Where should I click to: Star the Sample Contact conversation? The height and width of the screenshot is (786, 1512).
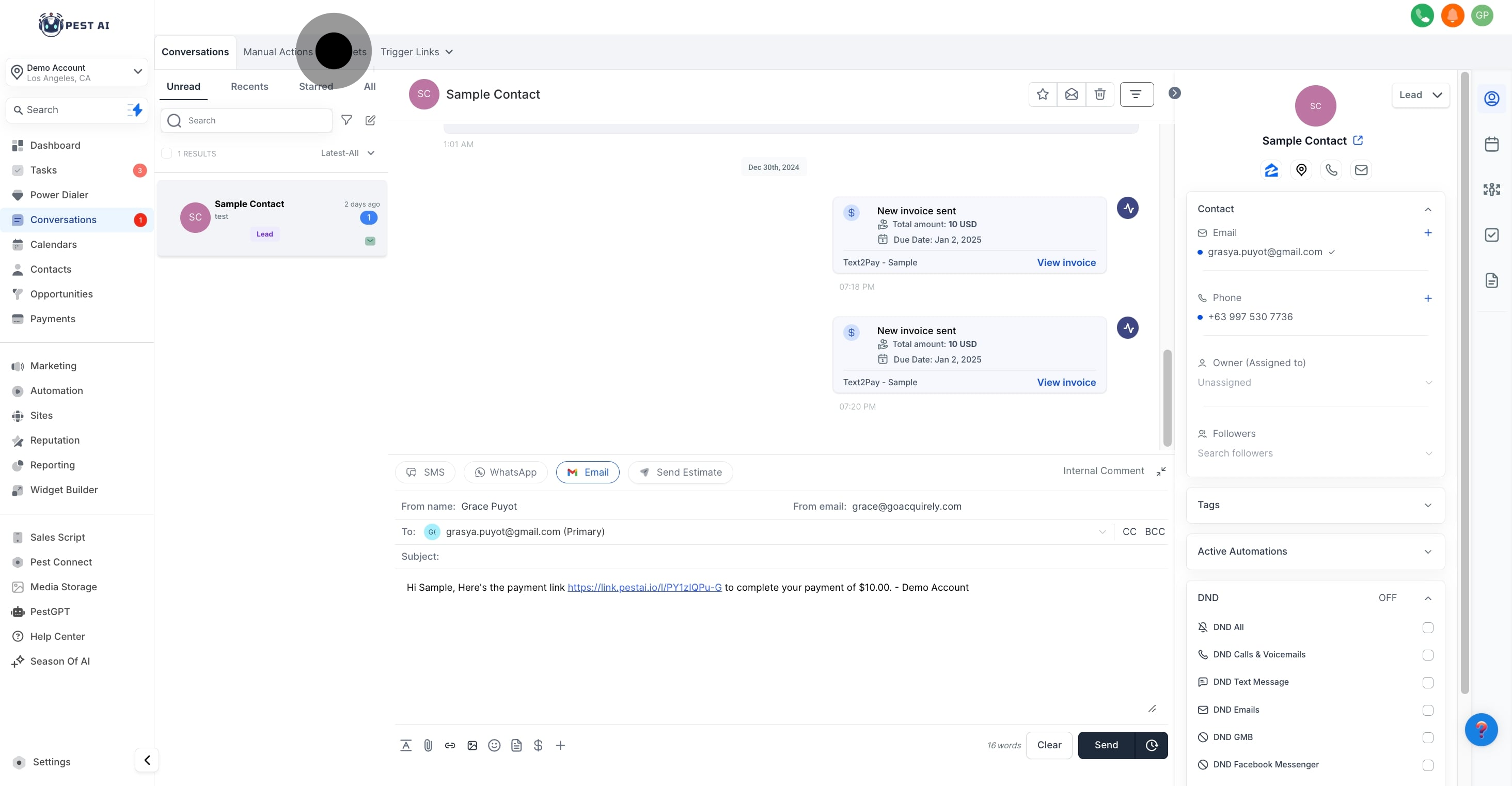coord(1043,94)
